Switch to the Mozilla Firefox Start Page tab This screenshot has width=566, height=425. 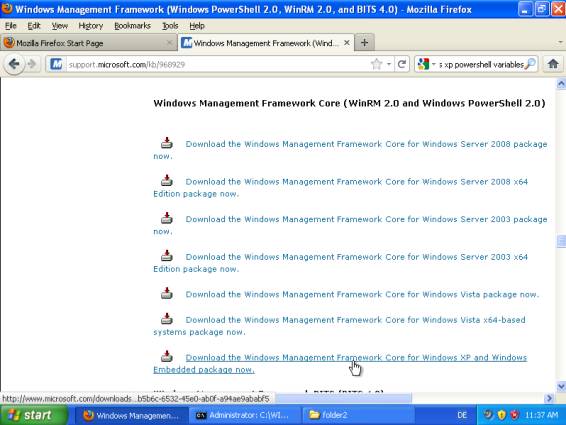tap(88, 43)
